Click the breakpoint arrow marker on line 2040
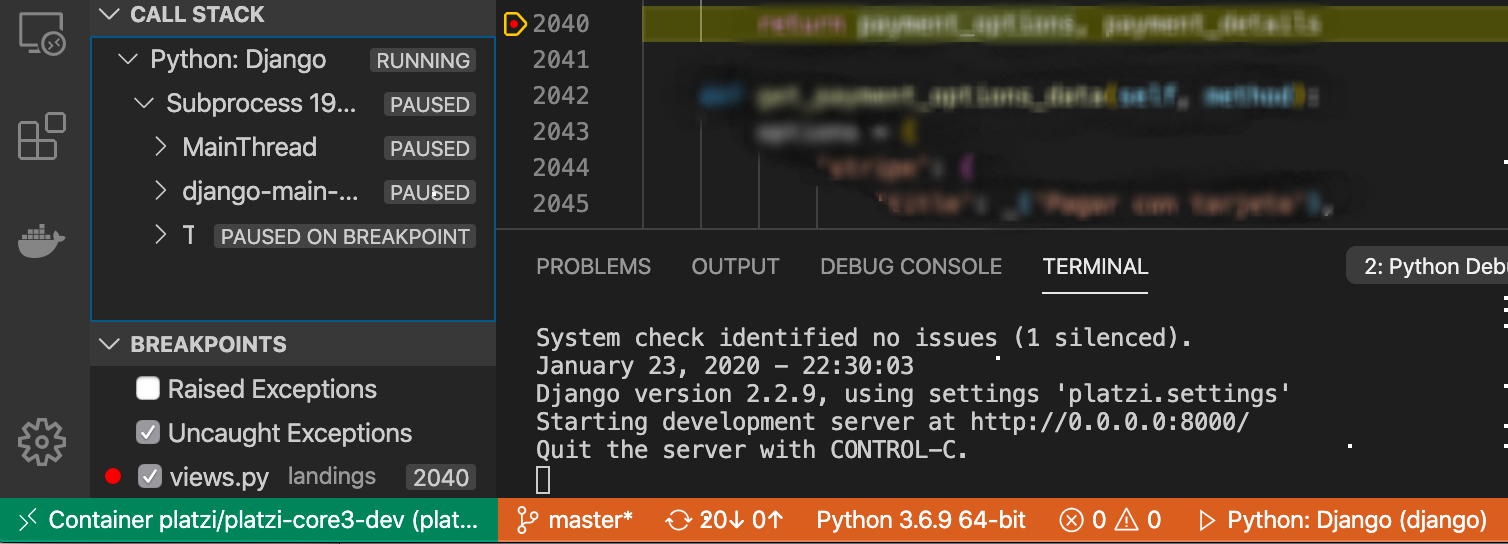The width and height of the screenshot is (1508, 544). pyautogui.click(x=515, y=23)
